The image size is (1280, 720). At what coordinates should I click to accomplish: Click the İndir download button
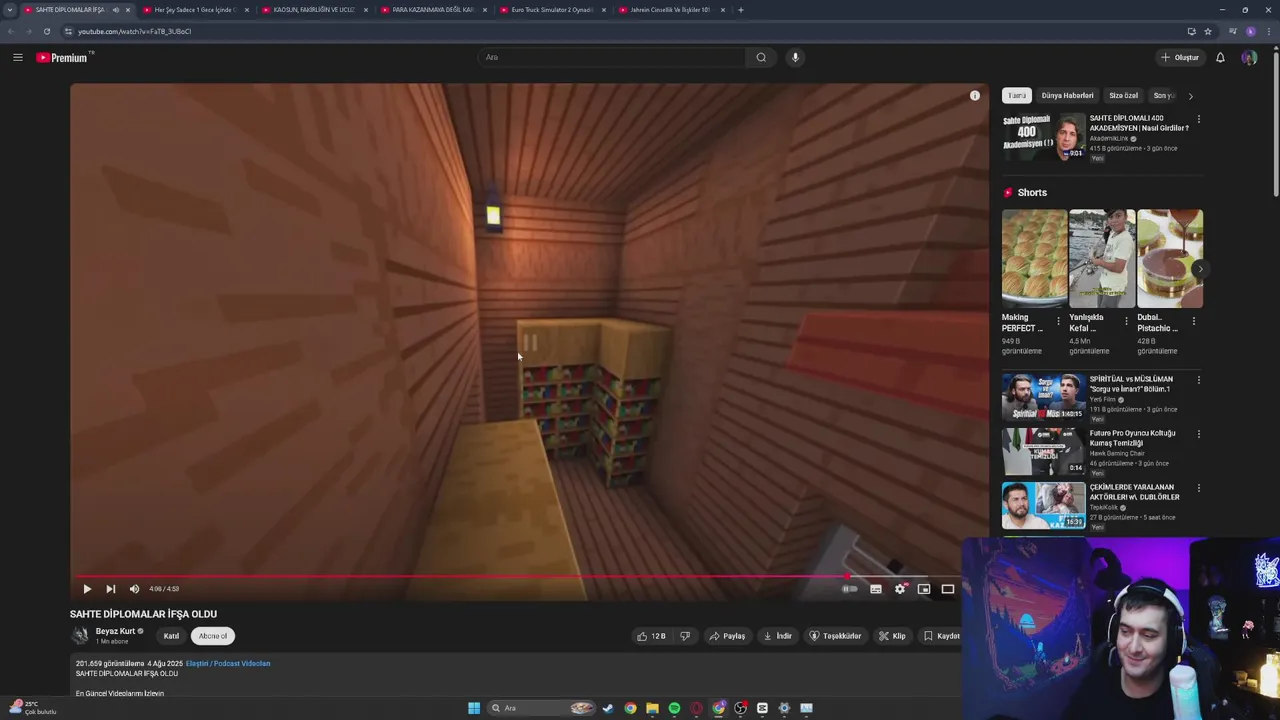coord(777,636)
